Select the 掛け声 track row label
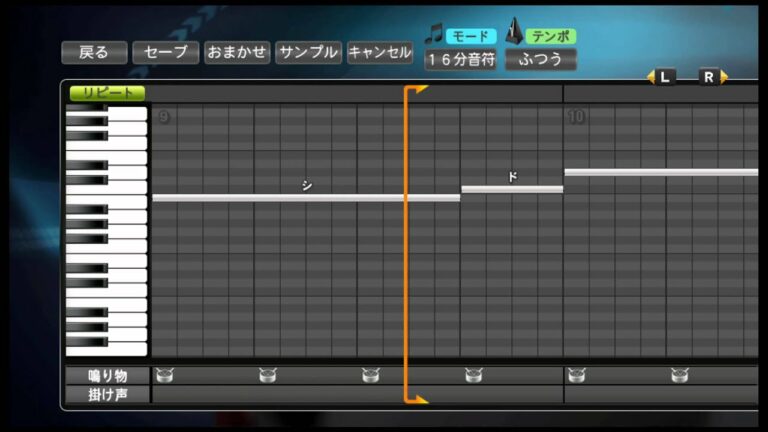This screenshot has height=432, width=768. click(107, 394)
